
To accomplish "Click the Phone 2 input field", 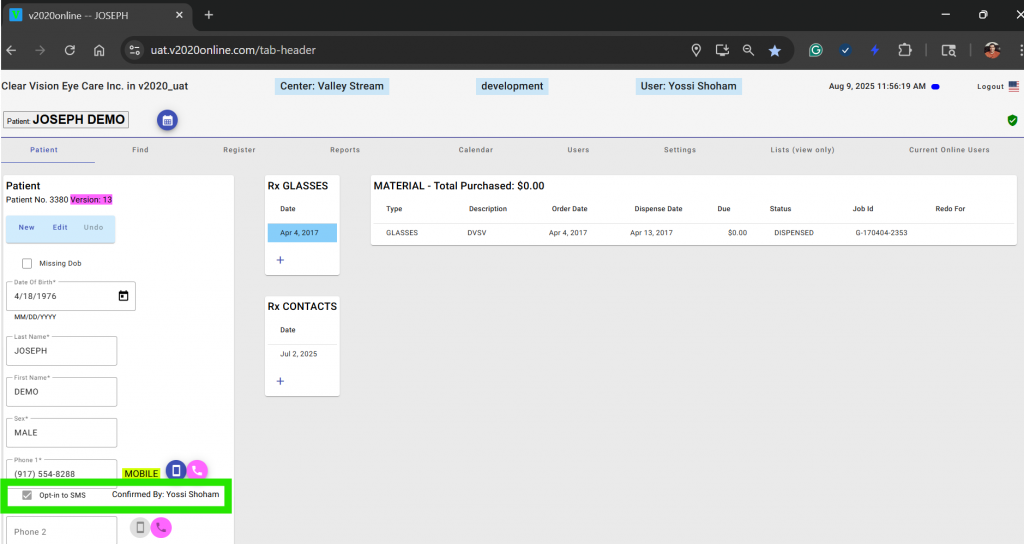I will point(62,531).
